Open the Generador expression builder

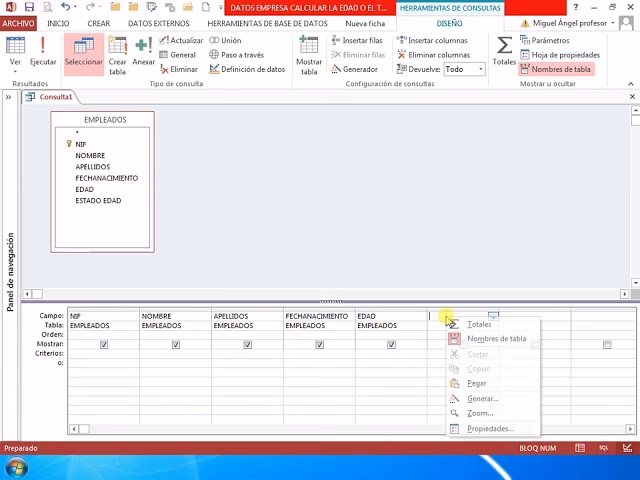(355, 69)
